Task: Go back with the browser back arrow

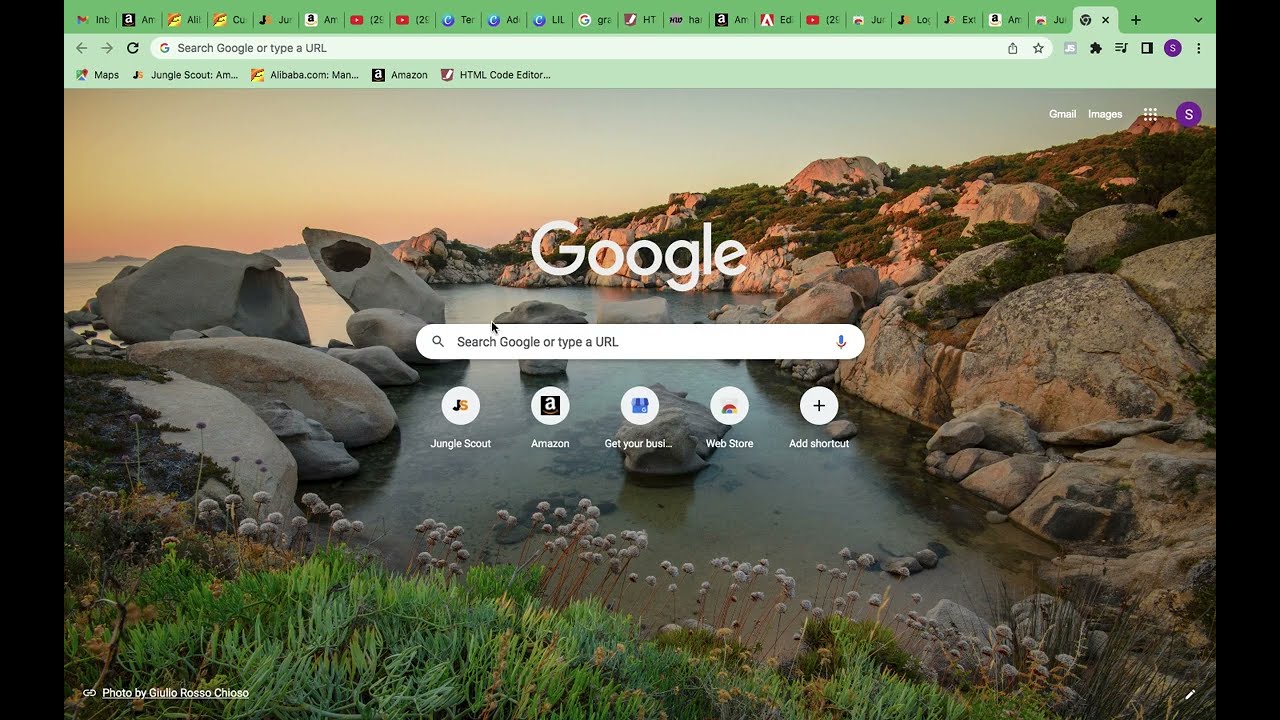Action: tap(81, 48)
